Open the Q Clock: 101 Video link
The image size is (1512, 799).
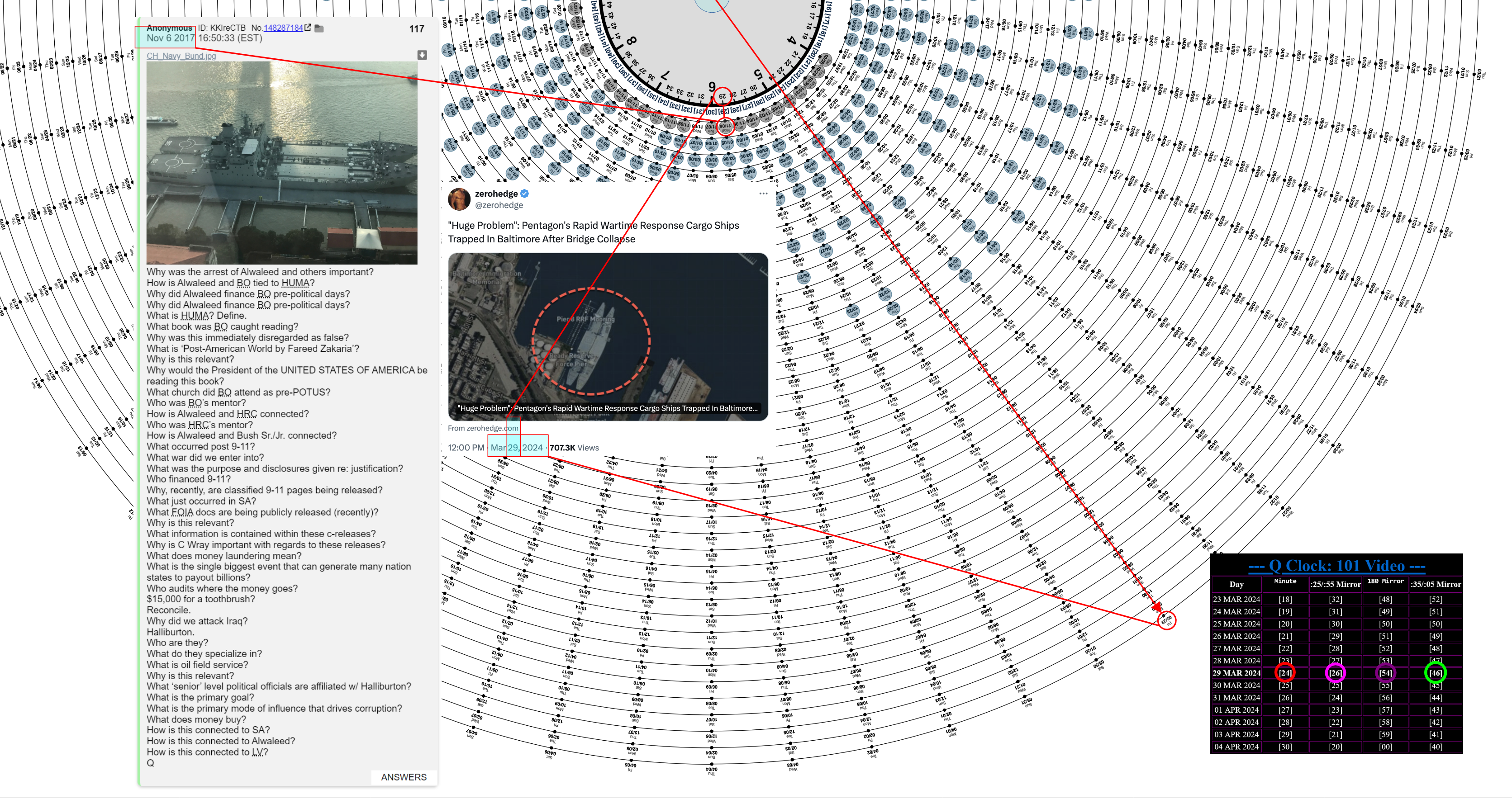1336,566
